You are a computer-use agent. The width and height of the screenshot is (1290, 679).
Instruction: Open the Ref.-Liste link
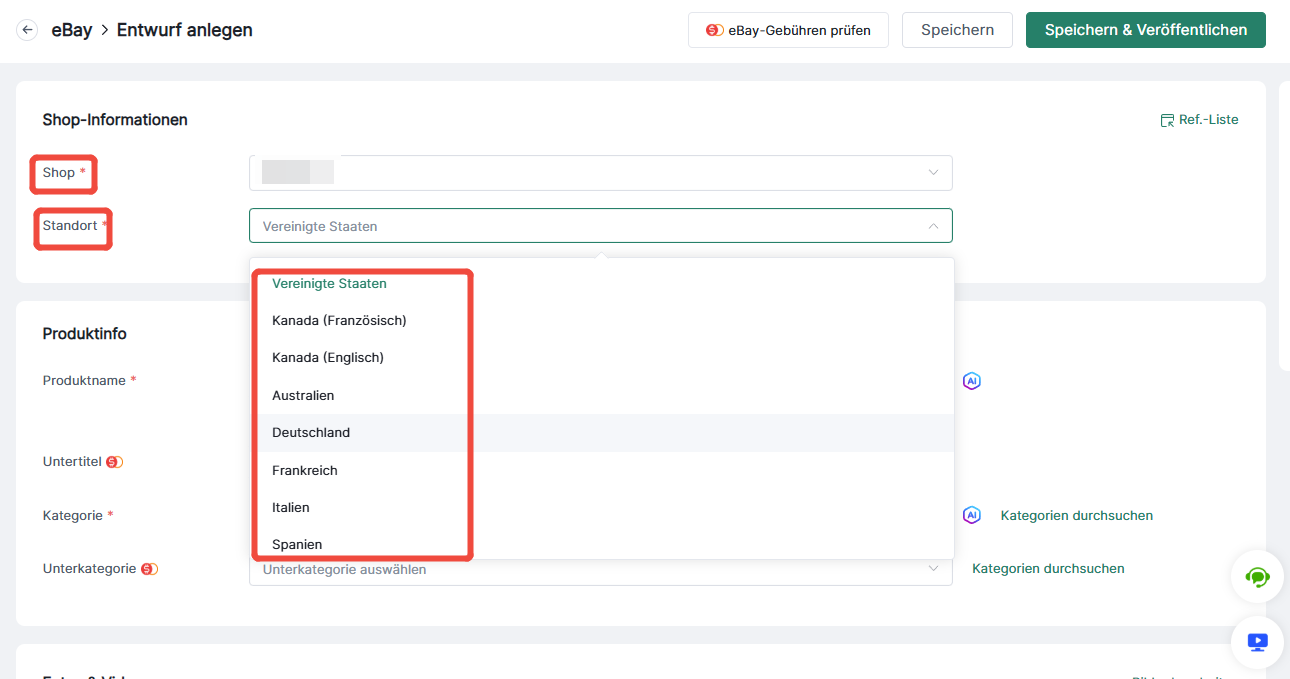[1208, 120]
